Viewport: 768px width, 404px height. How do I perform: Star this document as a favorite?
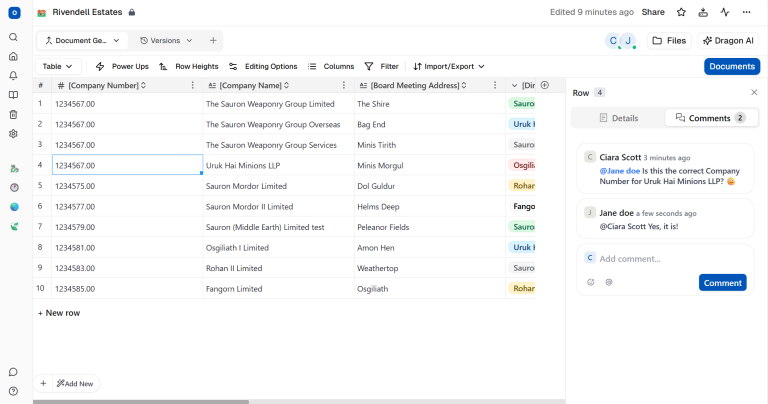coord(681,12)
